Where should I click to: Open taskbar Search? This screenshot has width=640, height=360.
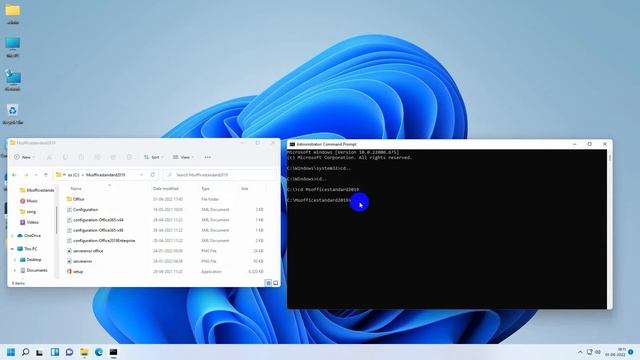tap(25, 352)
